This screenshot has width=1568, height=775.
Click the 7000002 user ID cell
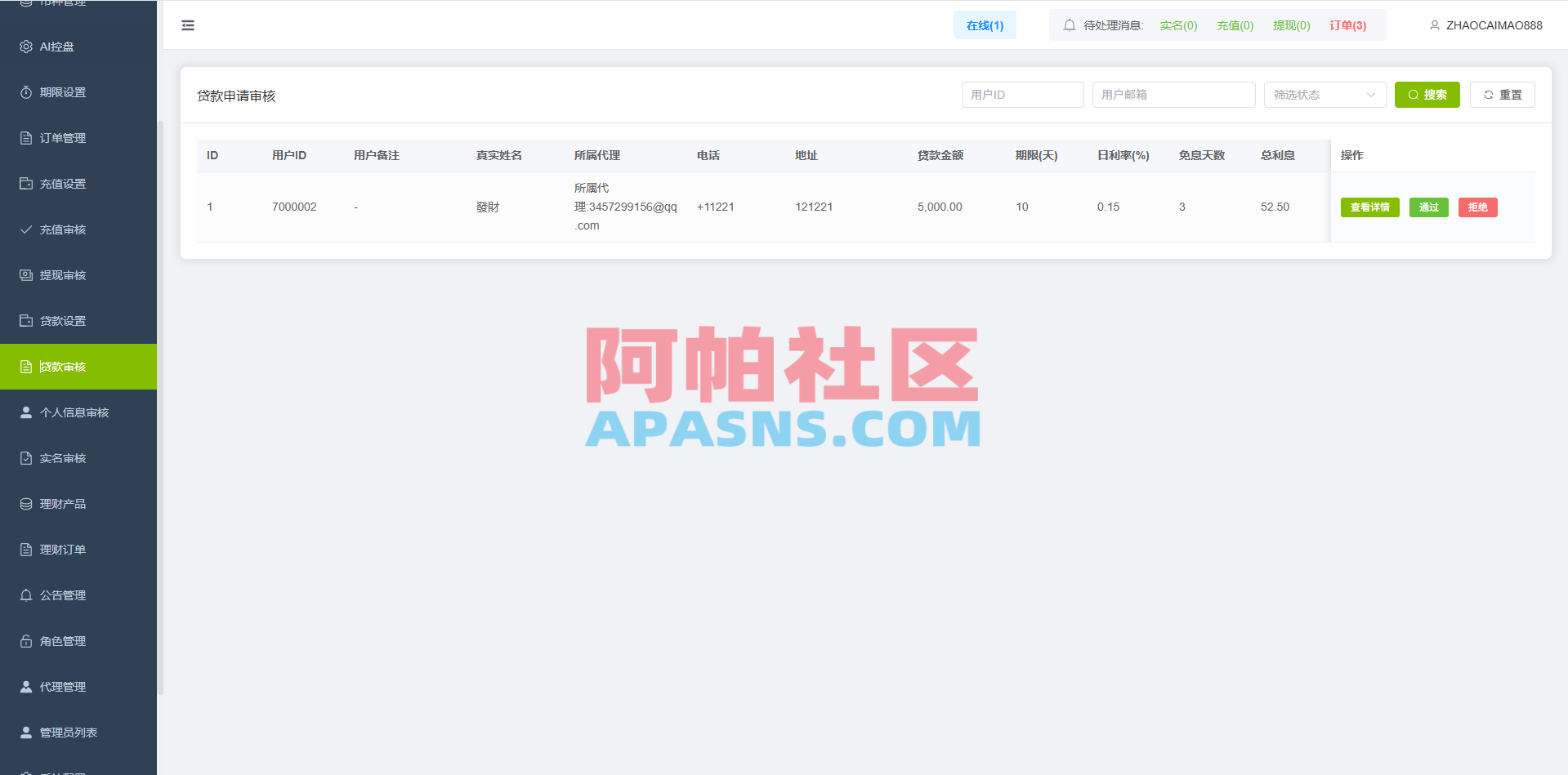pos(294,207)
